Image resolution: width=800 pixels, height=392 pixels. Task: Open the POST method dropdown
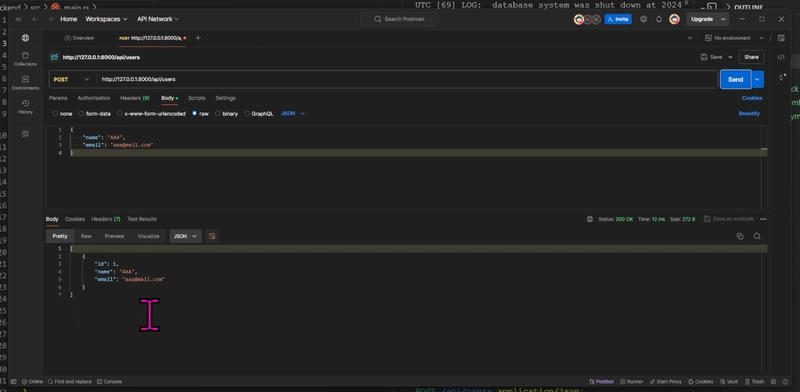[x=71, y=79]
